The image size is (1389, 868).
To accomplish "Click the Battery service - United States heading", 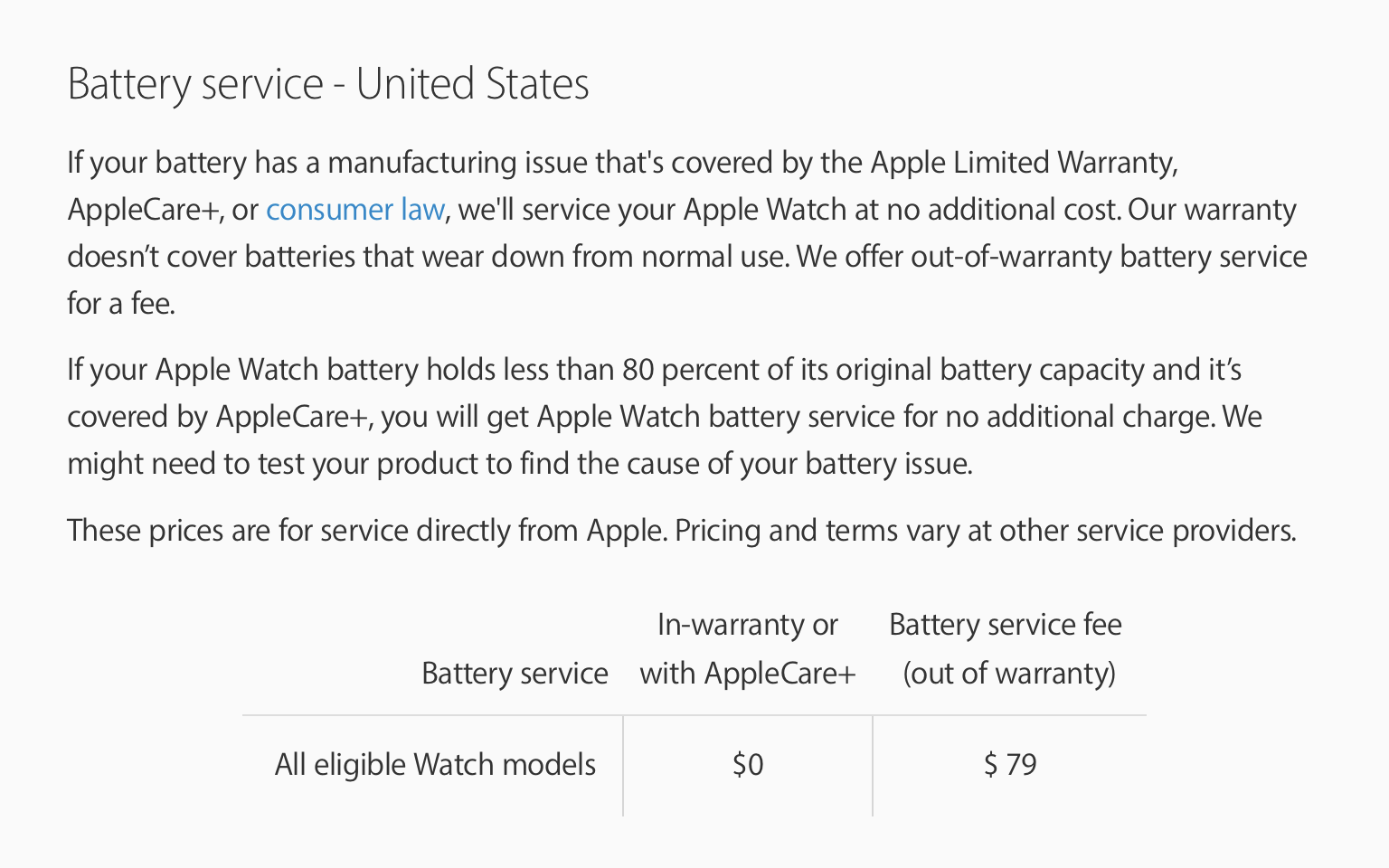I will [x=328, y=84].
